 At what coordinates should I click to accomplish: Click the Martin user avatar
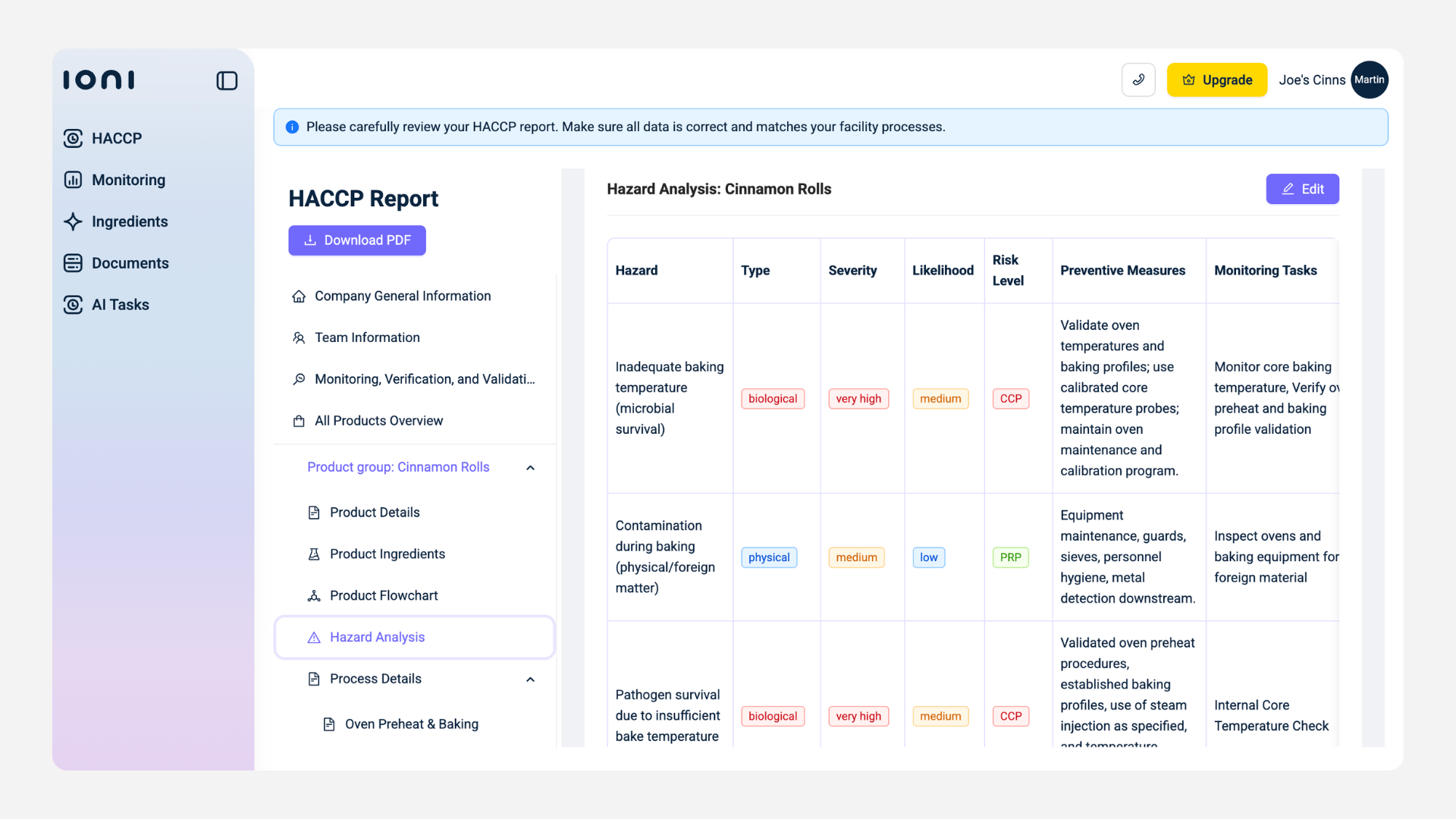tap(1369, 80)
